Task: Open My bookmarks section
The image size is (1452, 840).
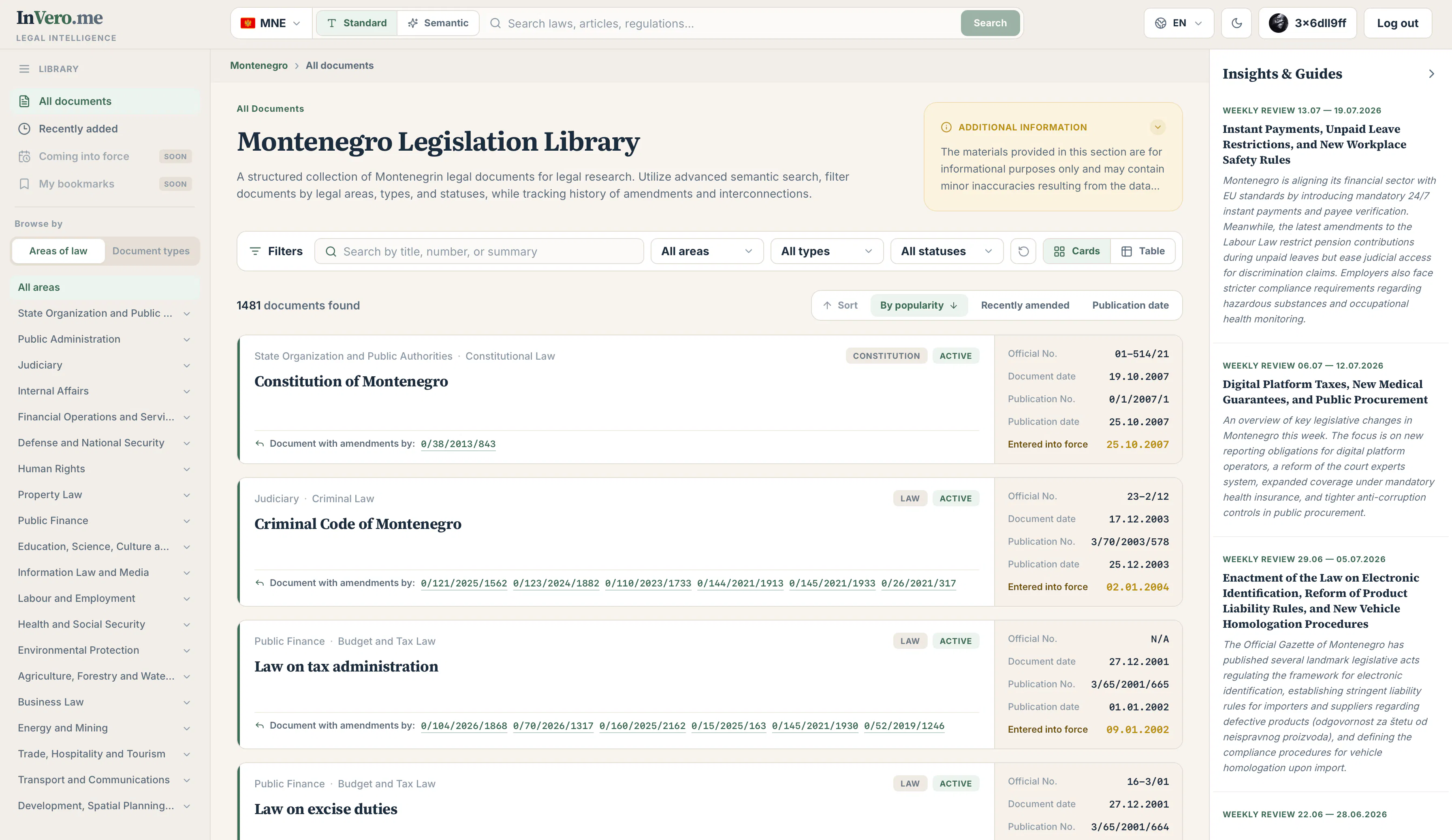Action: [105, 184]
